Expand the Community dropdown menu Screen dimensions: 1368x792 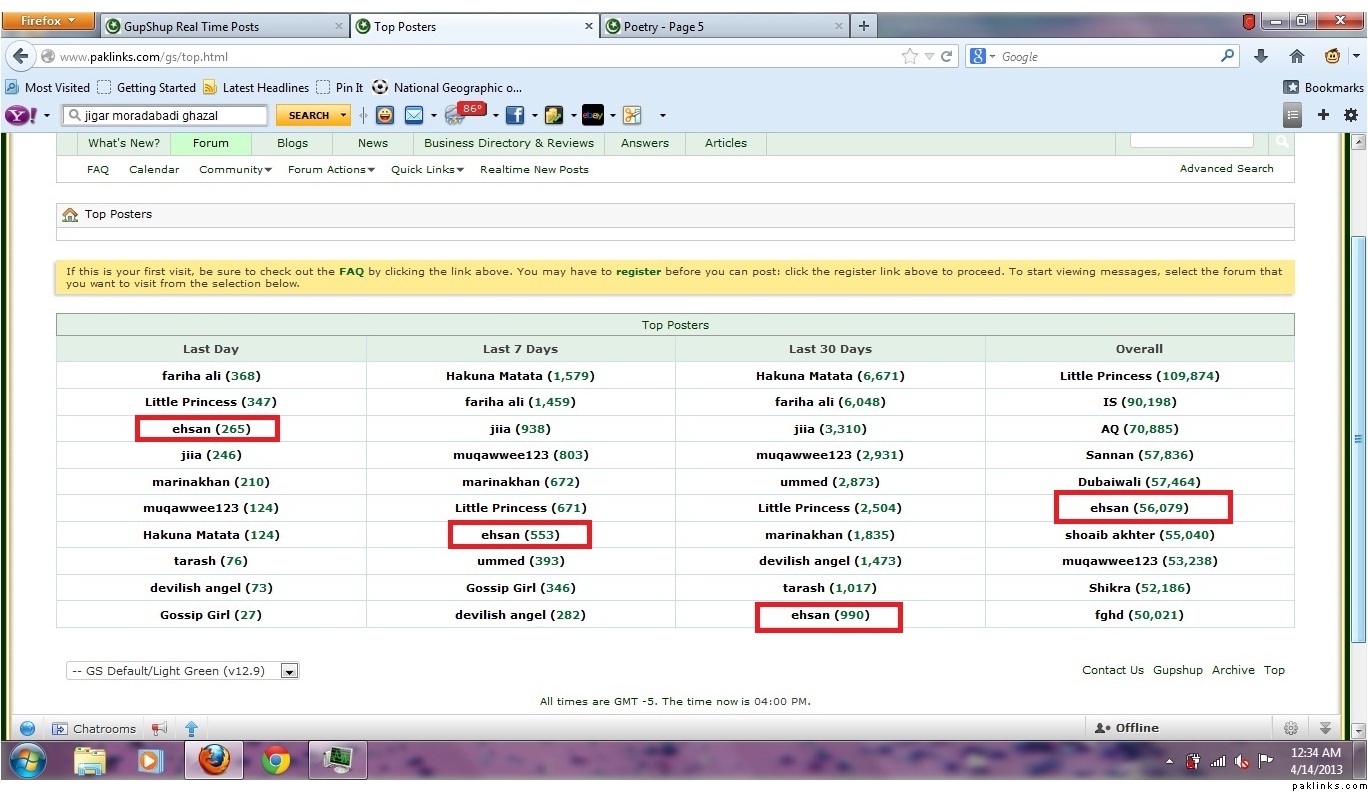coord(235,169)
